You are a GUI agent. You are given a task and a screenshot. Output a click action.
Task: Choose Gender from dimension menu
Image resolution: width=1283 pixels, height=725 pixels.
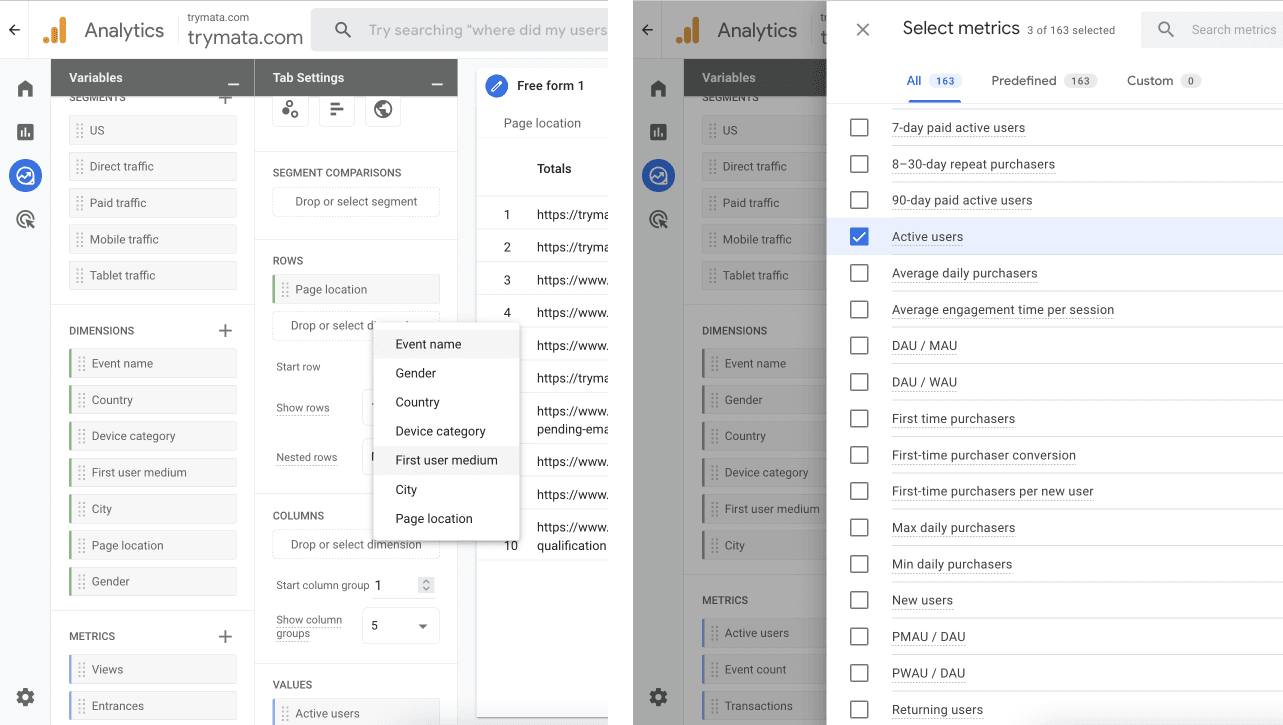point(446,373)
